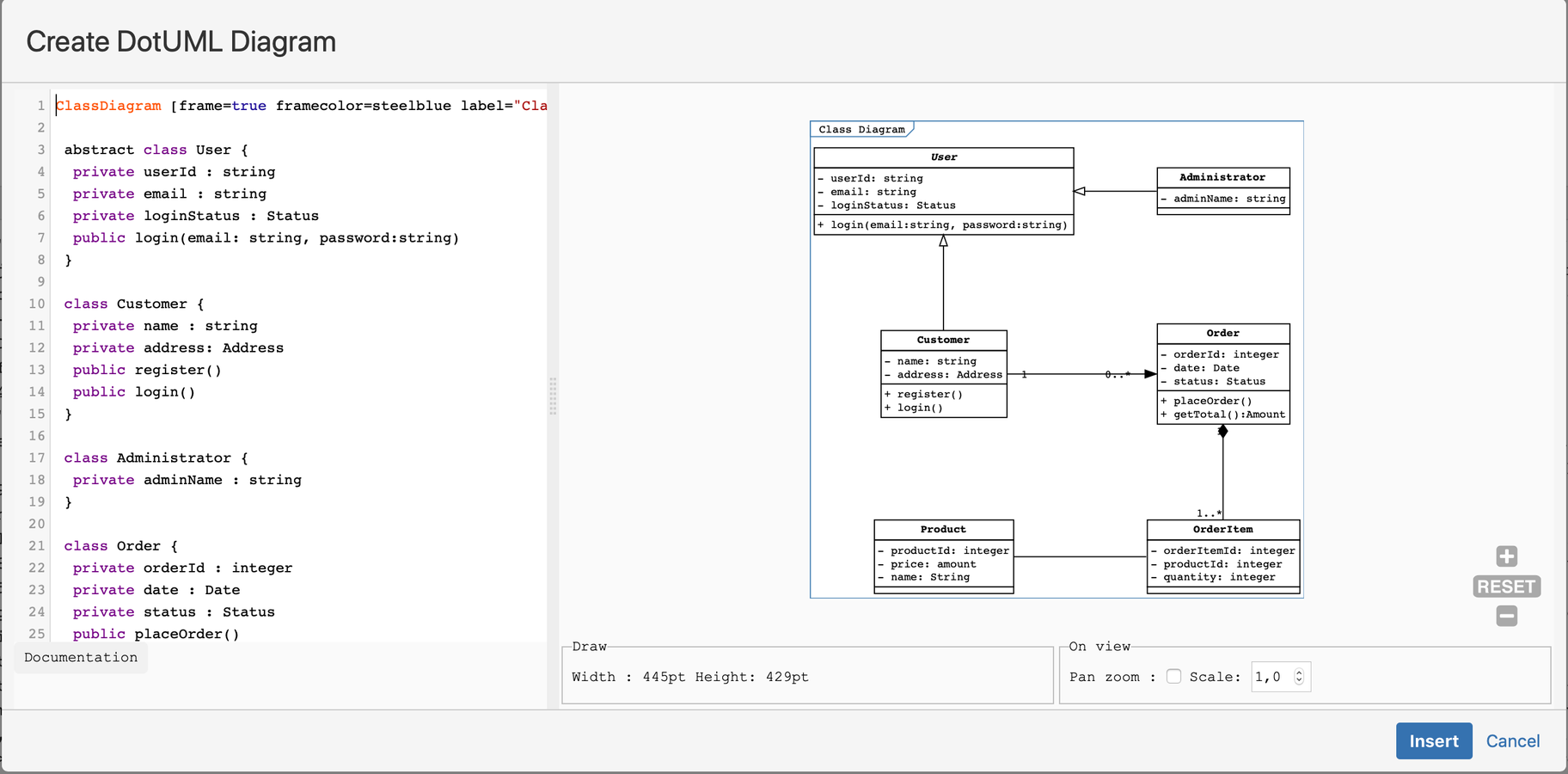This screenshot has width=1568, height=774.
Task: Click 'getTotal():Amount' in Order box
Action: click(1229, 415)
